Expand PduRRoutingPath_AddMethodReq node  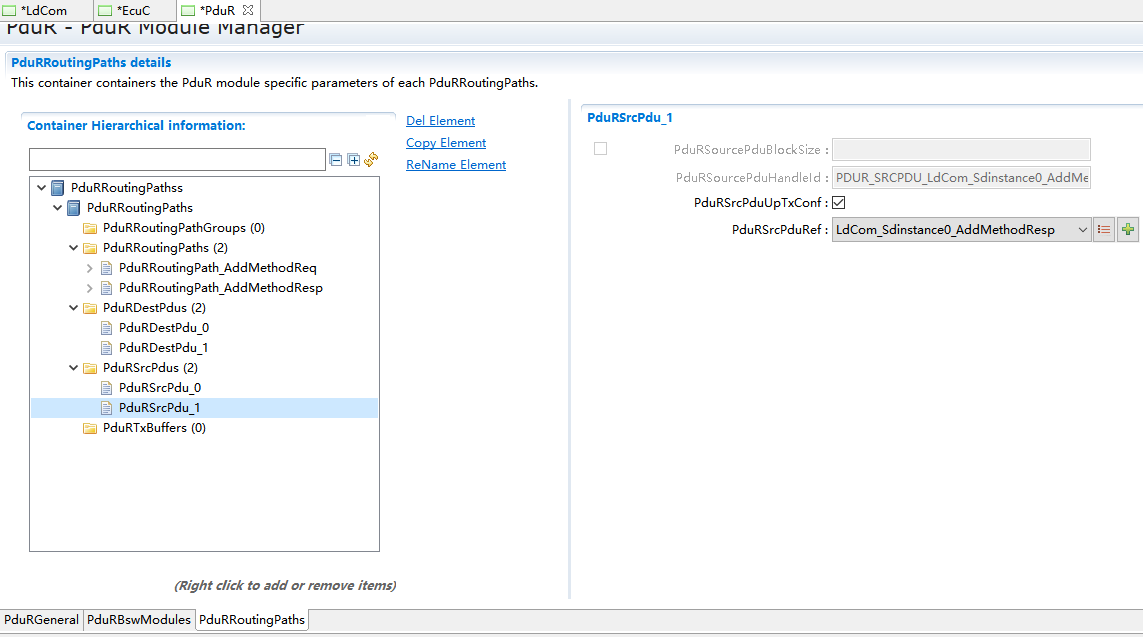pyautogui.click(x=90, y=268)
